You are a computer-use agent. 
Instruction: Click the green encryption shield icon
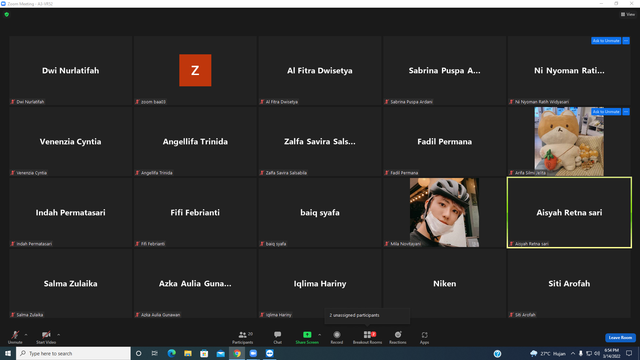(7, 14)
